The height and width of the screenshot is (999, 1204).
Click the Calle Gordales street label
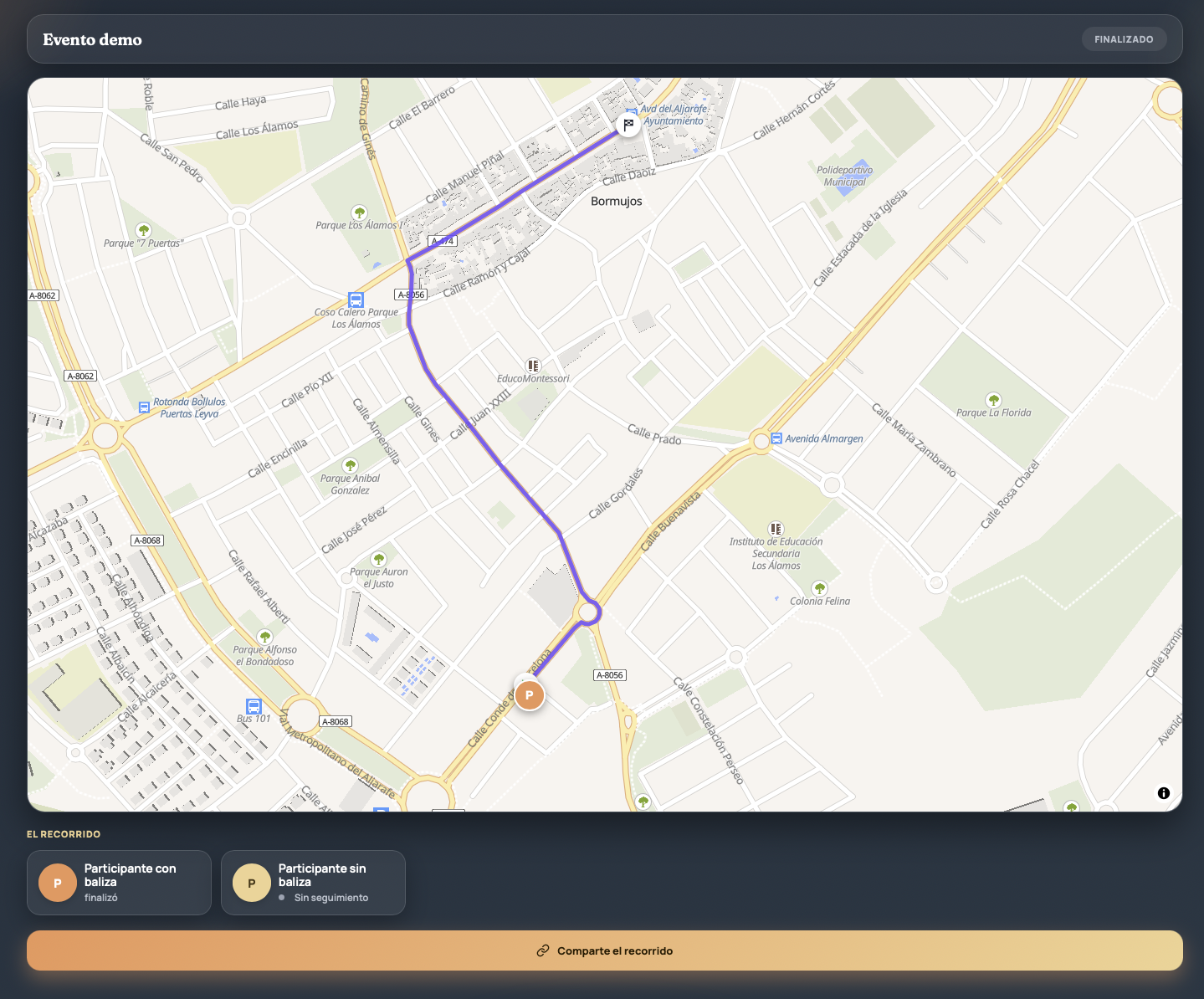(616, 494)
